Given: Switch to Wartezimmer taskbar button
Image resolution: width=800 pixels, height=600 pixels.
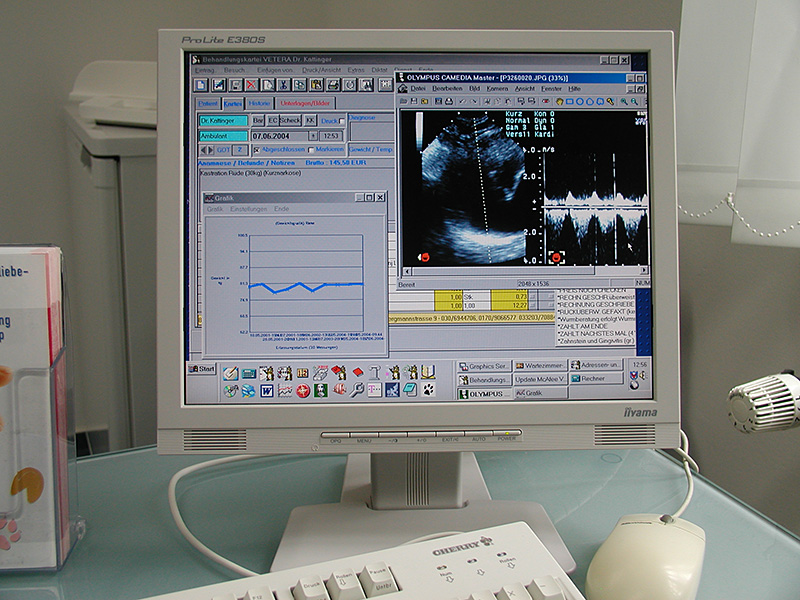Looking at the screenshot, I should (540, 366).
